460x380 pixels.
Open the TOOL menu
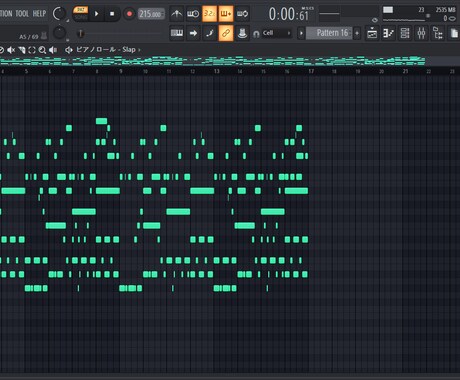tap(22, 14)
